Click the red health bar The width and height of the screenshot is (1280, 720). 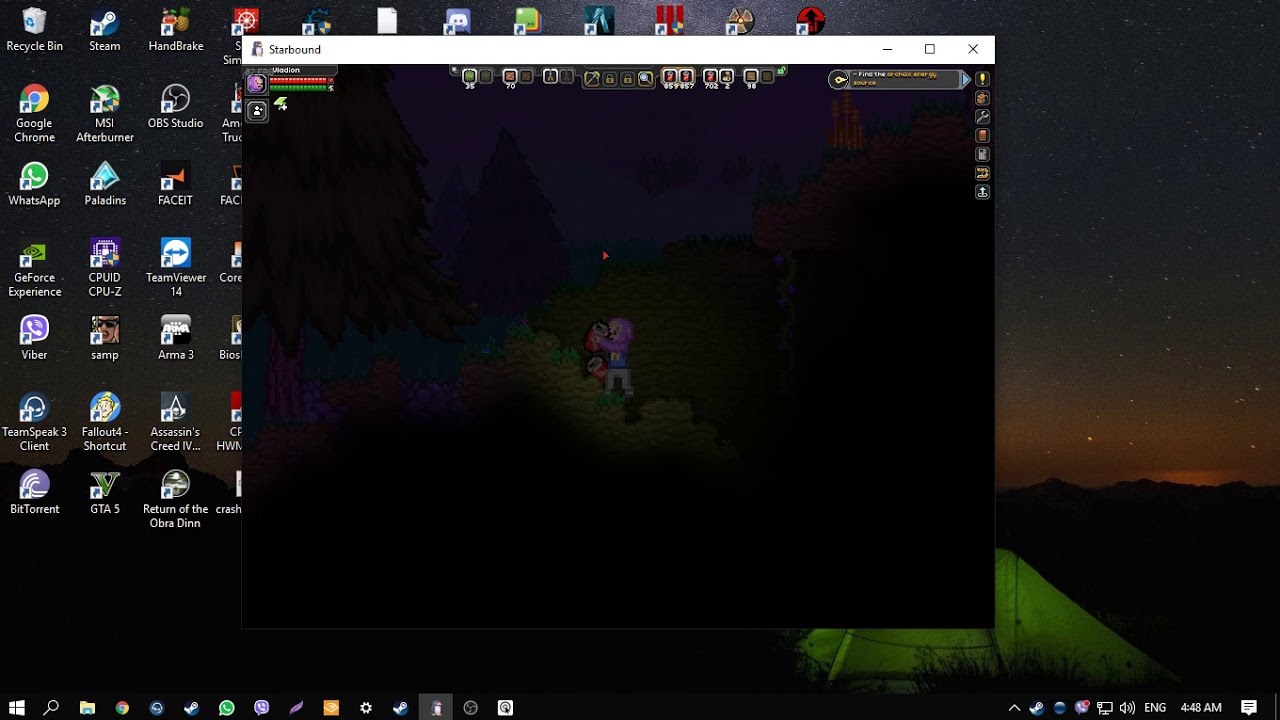(x=300, y=80)
